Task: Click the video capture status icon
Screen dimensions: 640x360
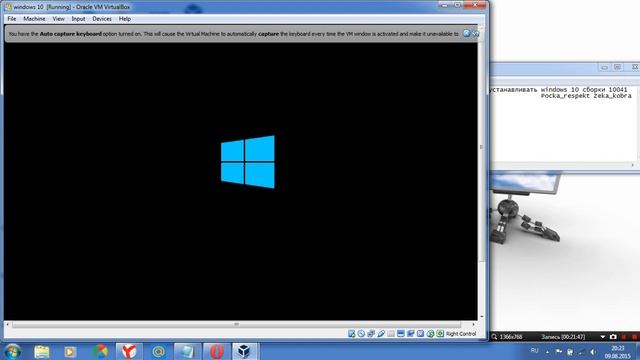Action: click(410, 333)
